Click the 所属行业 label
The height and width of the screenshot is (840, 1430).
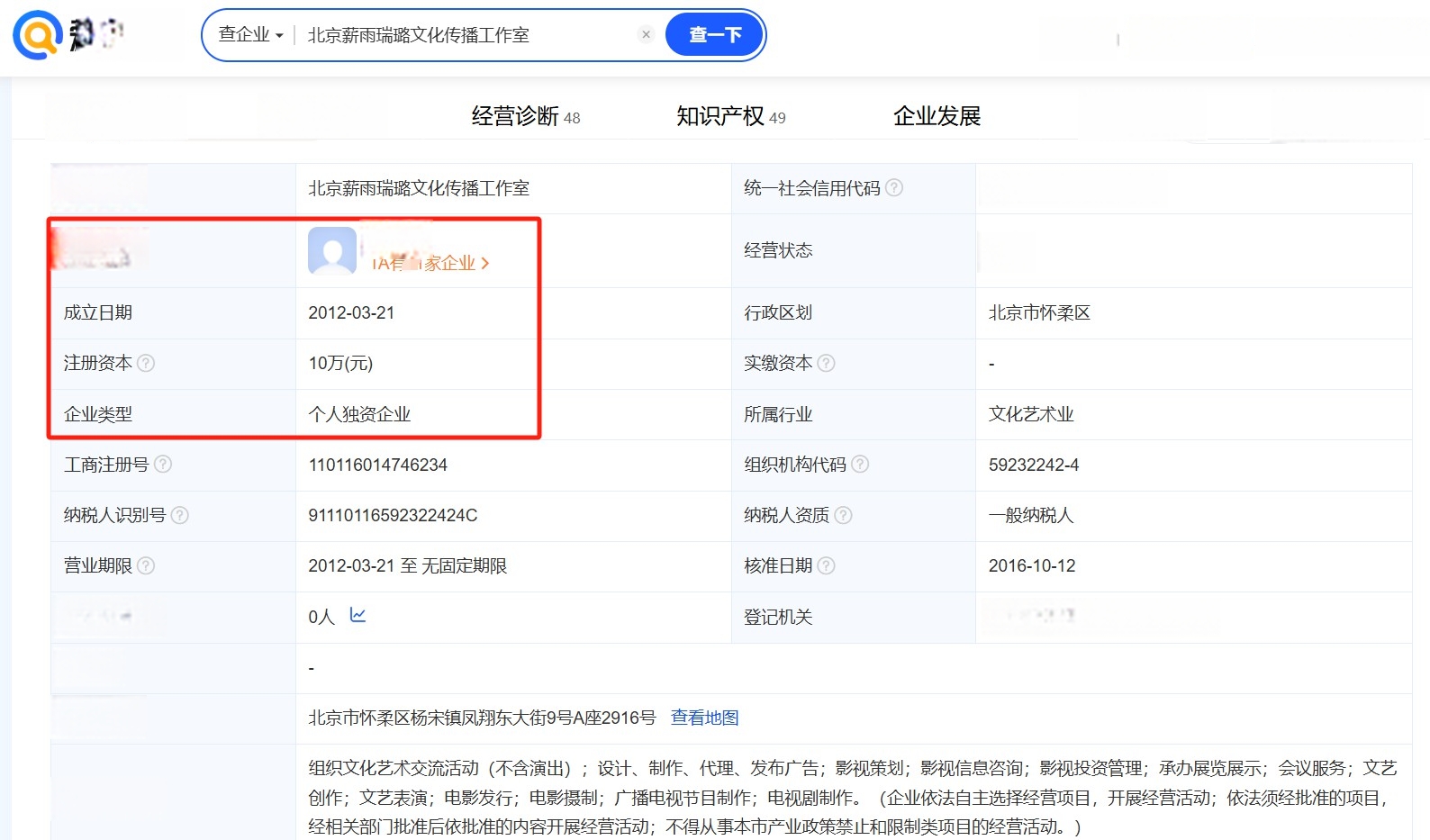[778, 414]
